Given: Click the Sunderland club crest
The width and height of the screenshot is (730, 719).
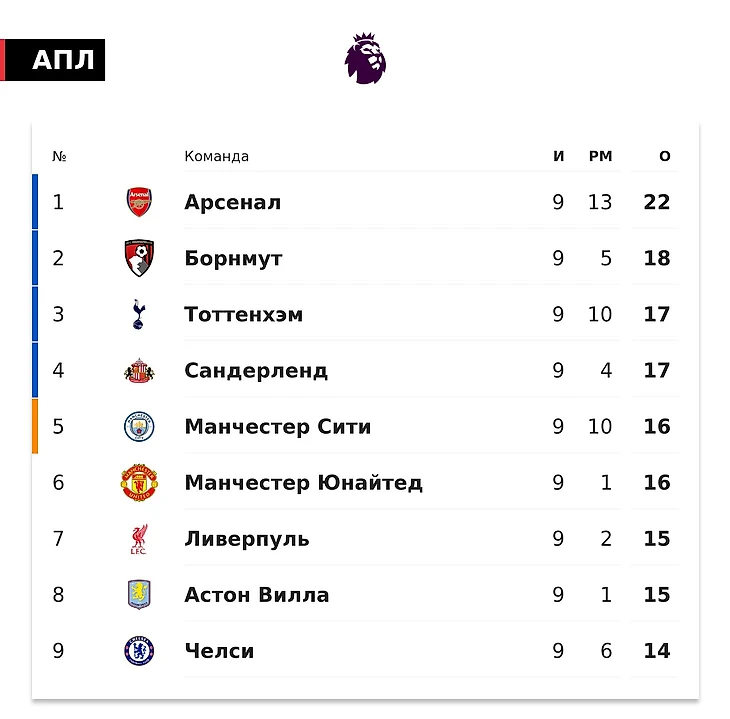Looking at the screenshot, I should point(139,370).
